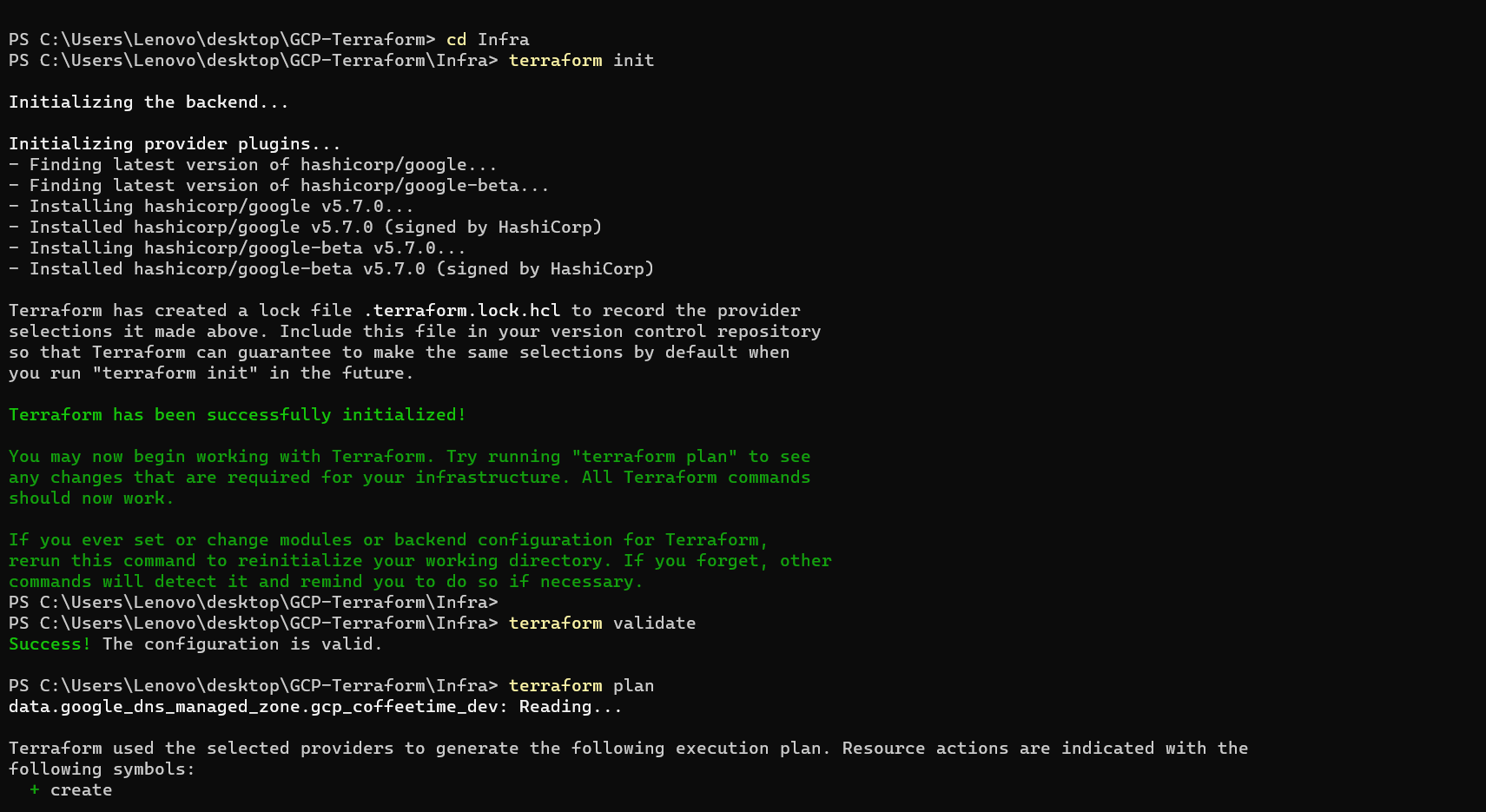Click "The configuration is valid." text
The image size is (1486, 812).
point(242,644)
